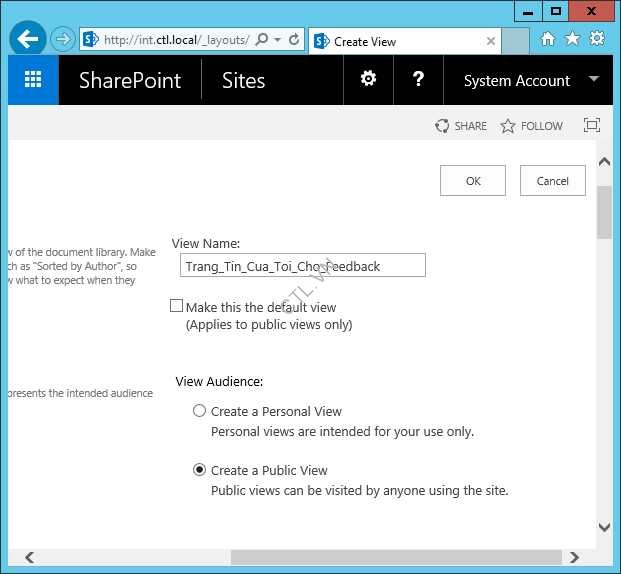This screenshot has width=621, height=574.
Task: Click the Cancel button
Action: point(553,181)
